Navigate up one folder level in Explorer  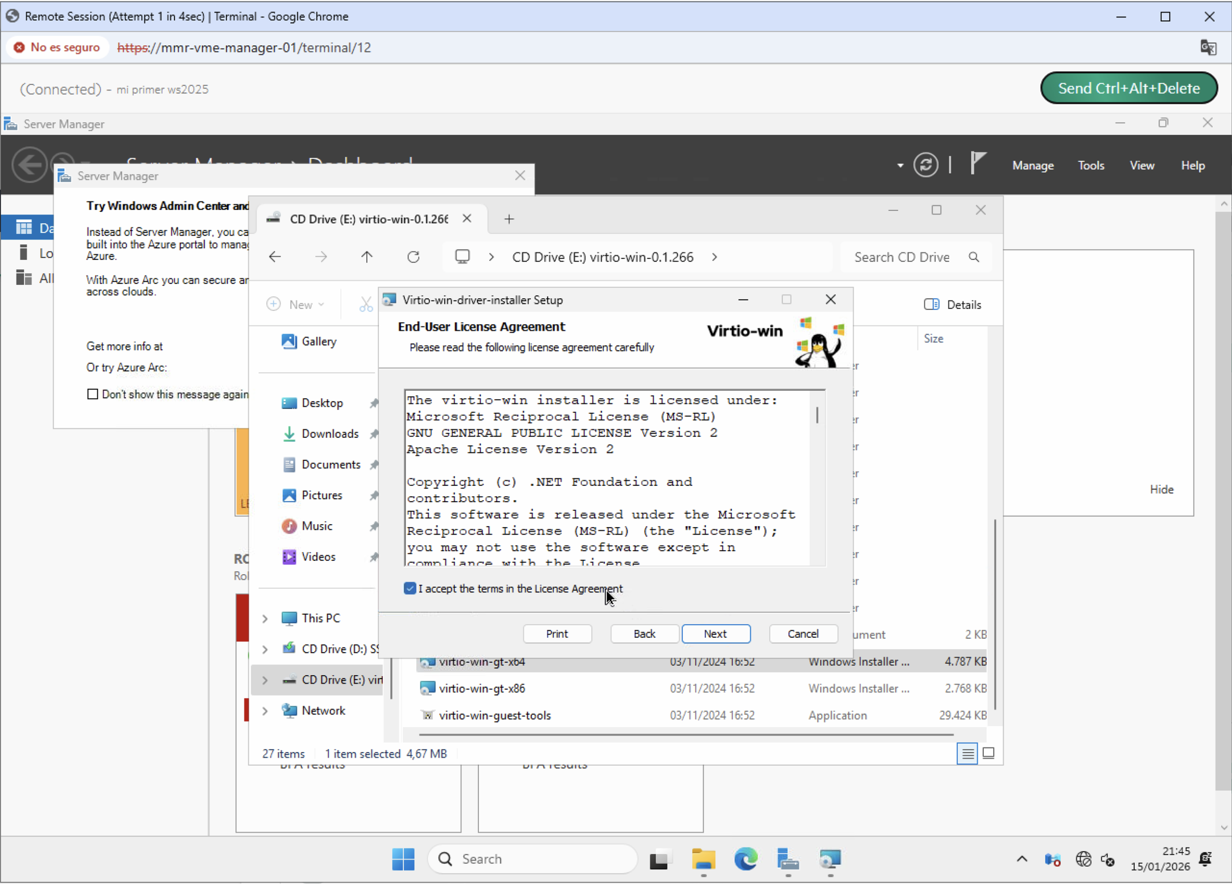(368, 257)
